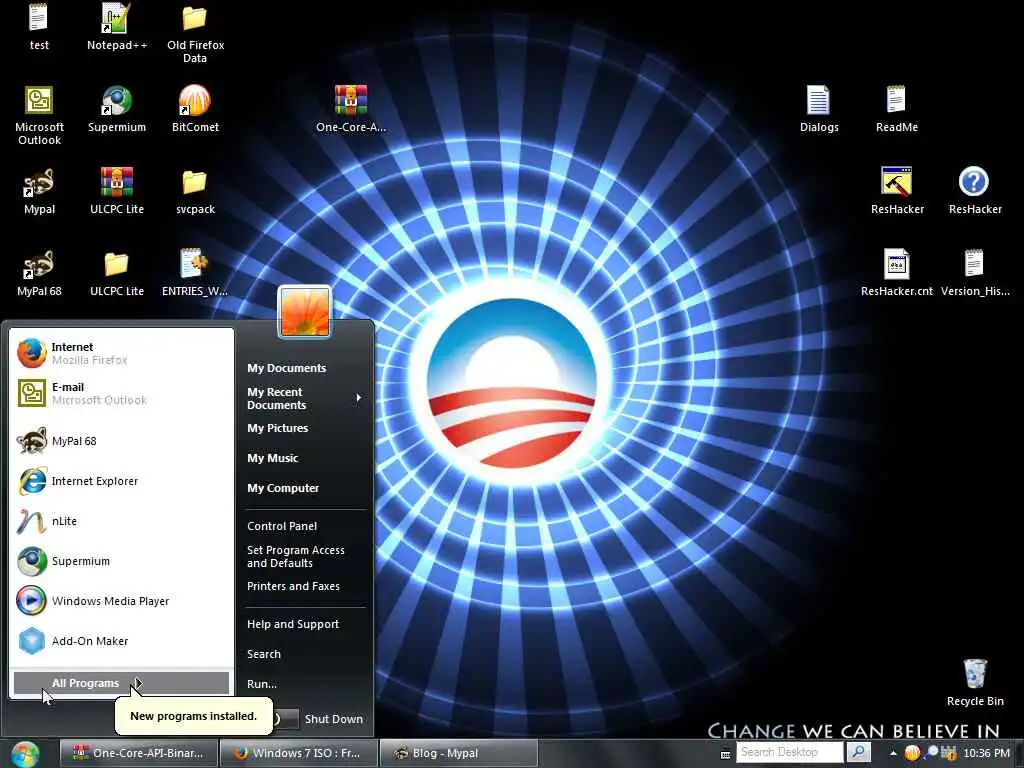The height and width of the screenshot is (768, 1024).
Task: Click the BitComet tray icon
Action: coord(912,753)
